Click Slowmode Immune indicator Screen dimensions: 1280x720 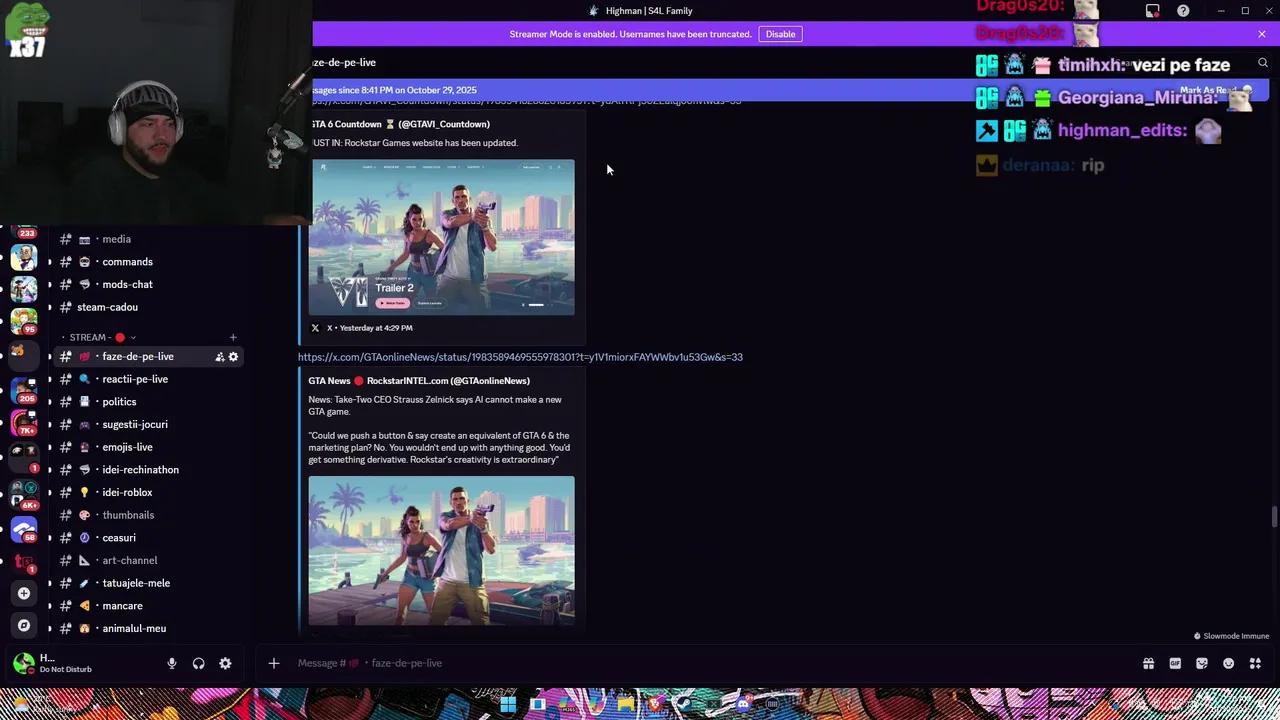coord(1231,636)
